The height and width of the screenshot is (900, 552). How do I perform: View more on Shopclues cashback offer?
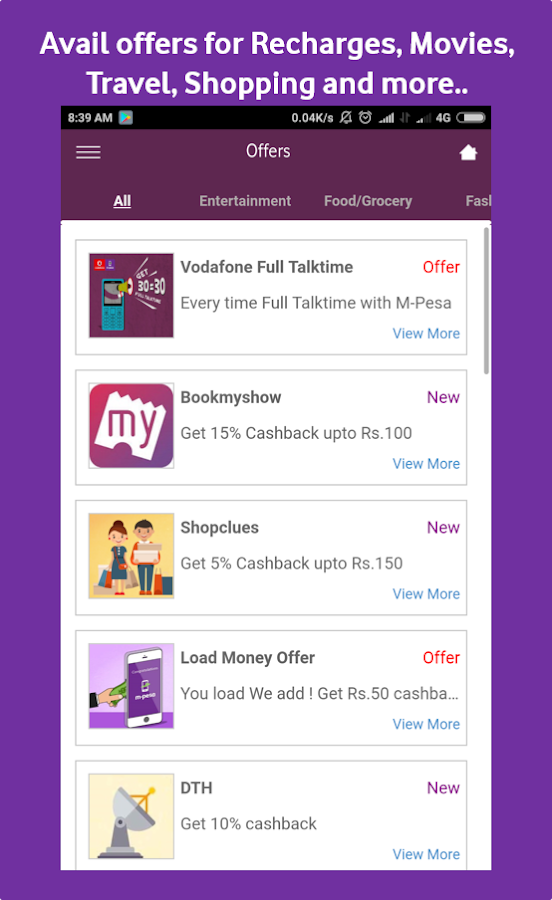point(426,594)
